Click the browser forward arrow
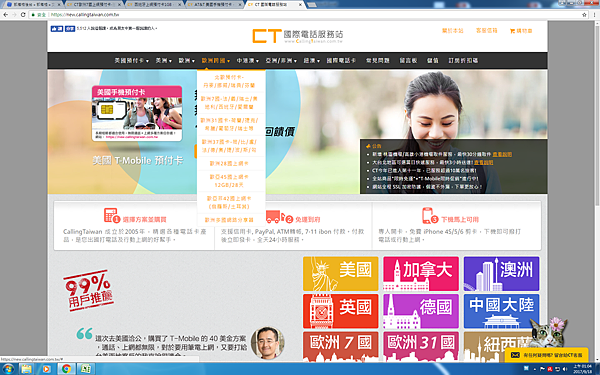 14,15
